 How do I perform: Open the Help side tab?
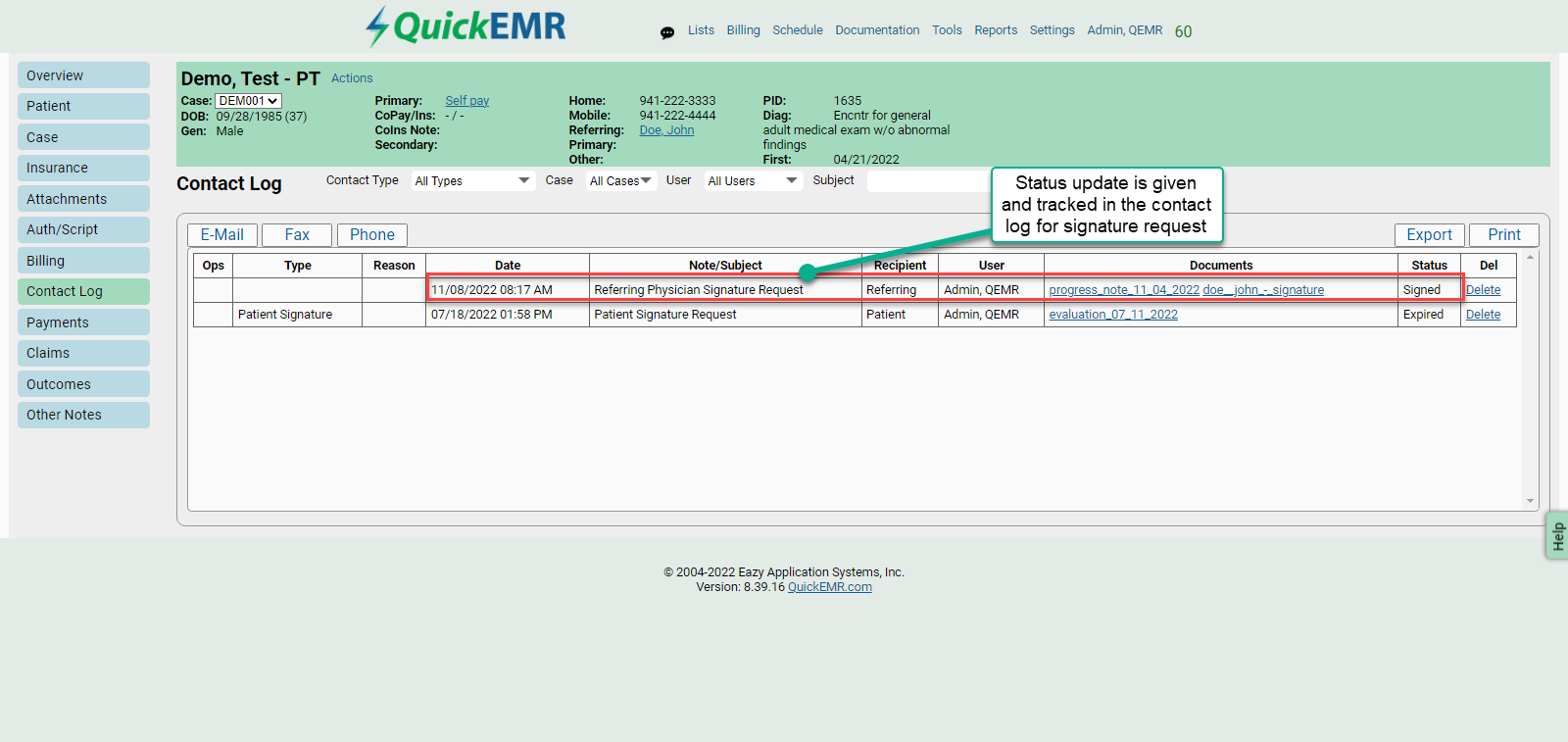pos(1557,535)
